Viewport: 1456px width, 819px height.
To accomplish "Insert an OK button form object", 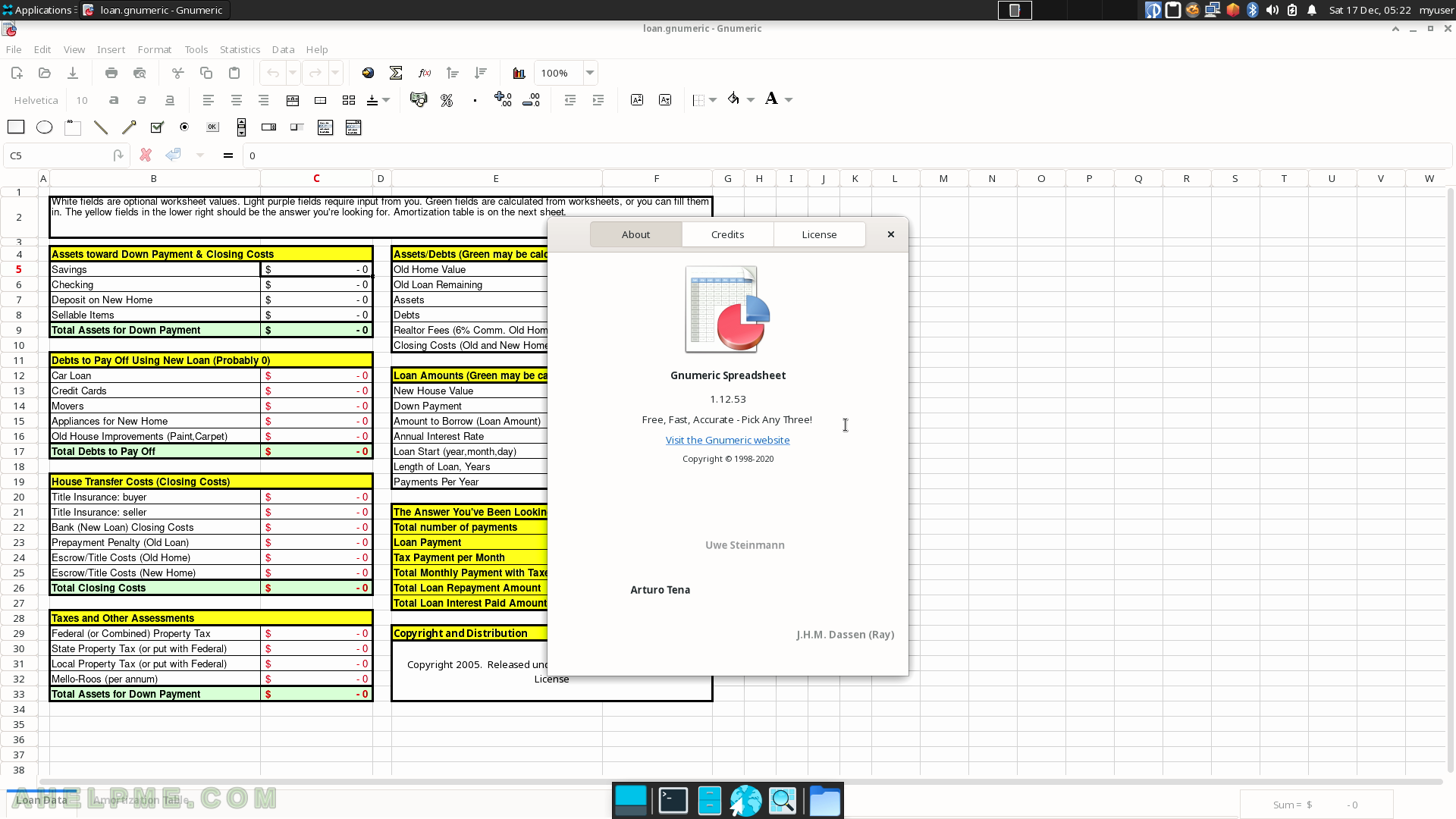I will pyautogui.click(x=212, y=127).
